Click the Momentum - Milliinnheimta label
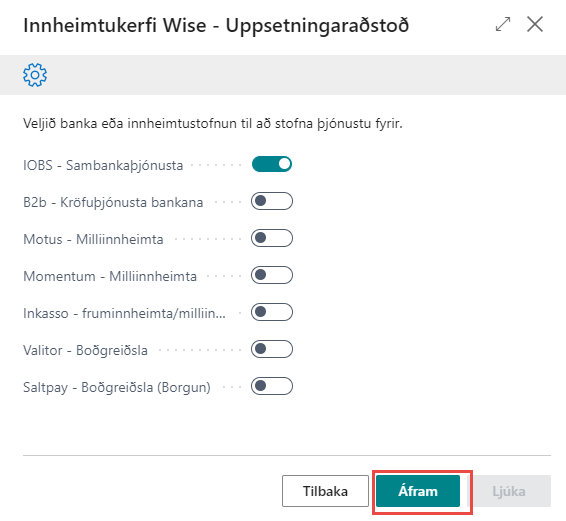 point(110,276)
